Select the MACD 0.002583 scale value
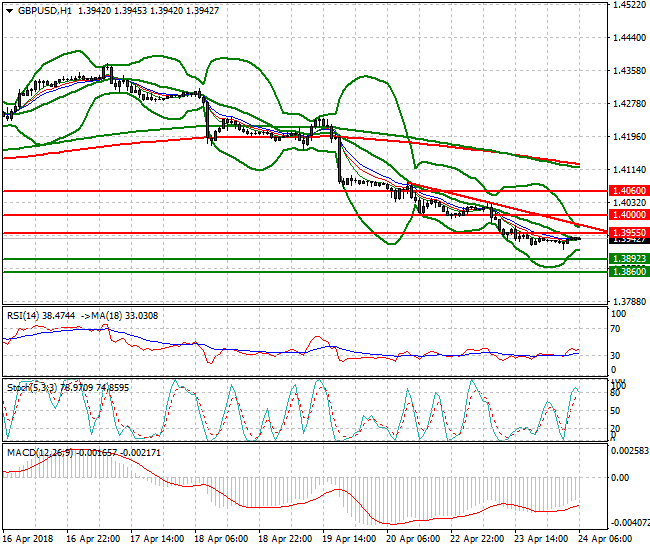Viewport: 650px width, 550px height. [630, 450]
